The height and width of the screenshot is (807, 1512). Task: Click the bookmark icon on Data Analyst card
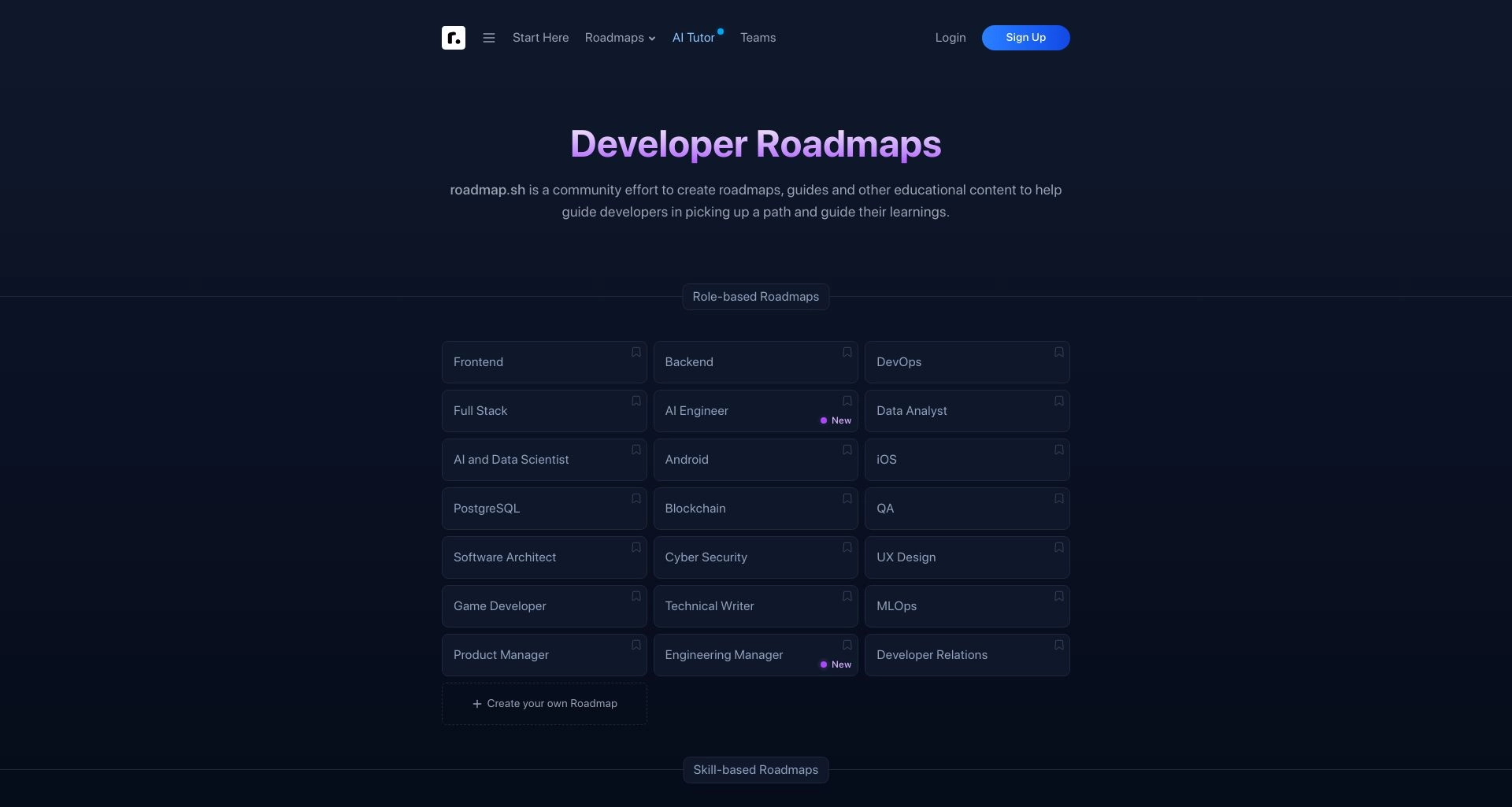click(x=1058, y=401)
